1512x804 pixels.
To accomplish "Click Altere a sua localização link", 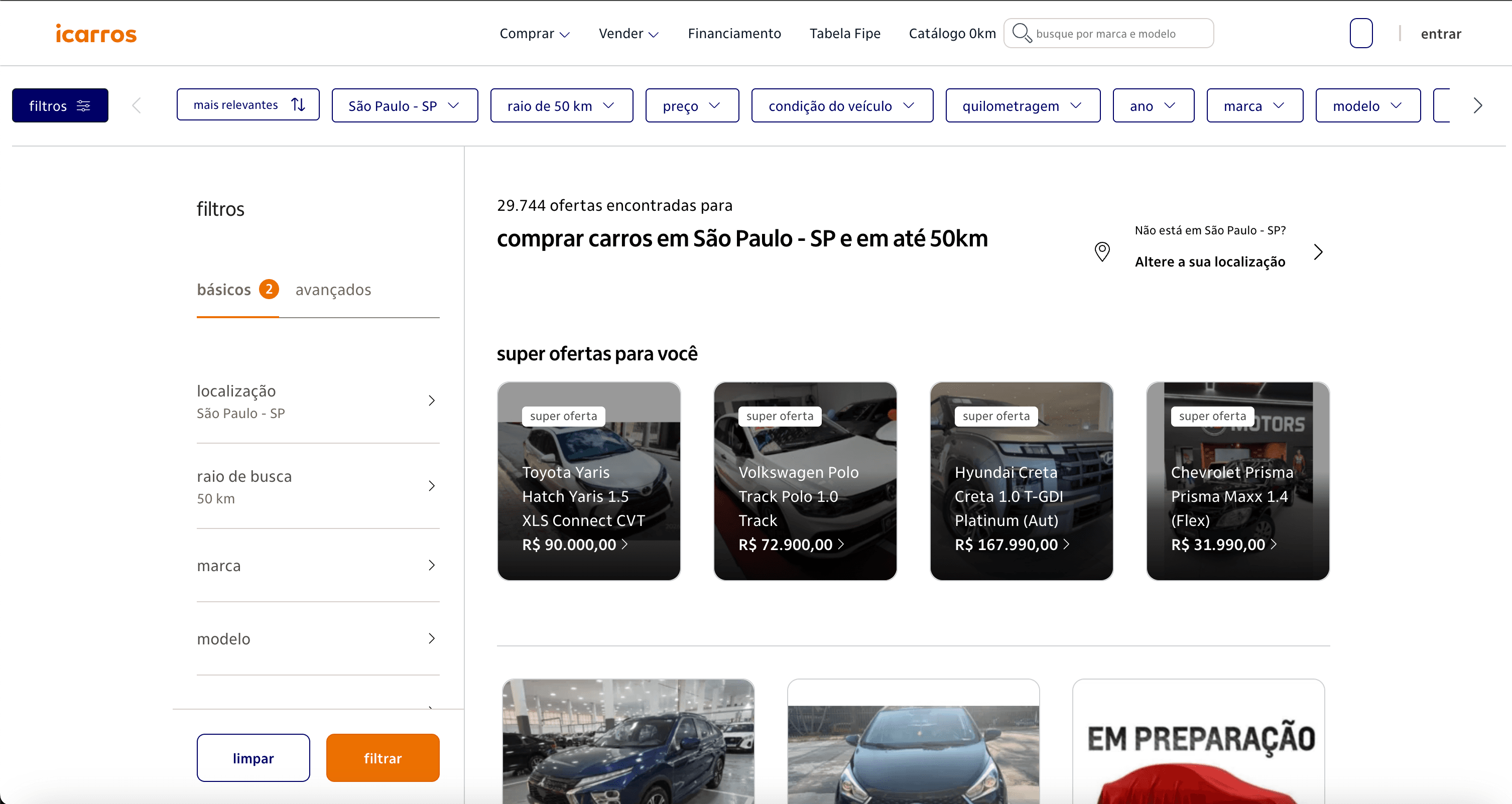I will point(1210,262).
